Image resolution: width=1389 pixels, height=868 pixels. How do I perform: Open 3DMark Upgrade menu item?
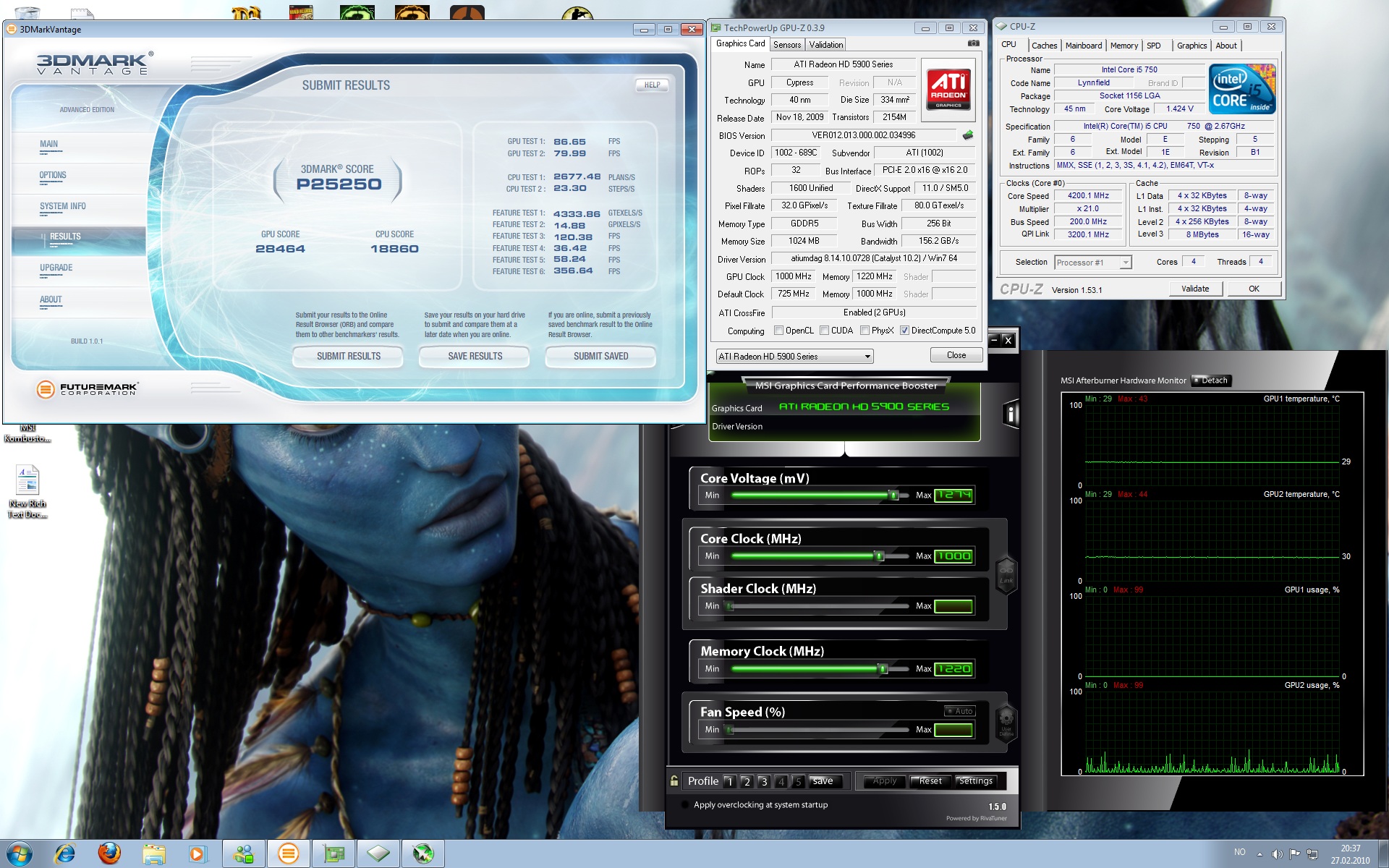pos(56,268)
